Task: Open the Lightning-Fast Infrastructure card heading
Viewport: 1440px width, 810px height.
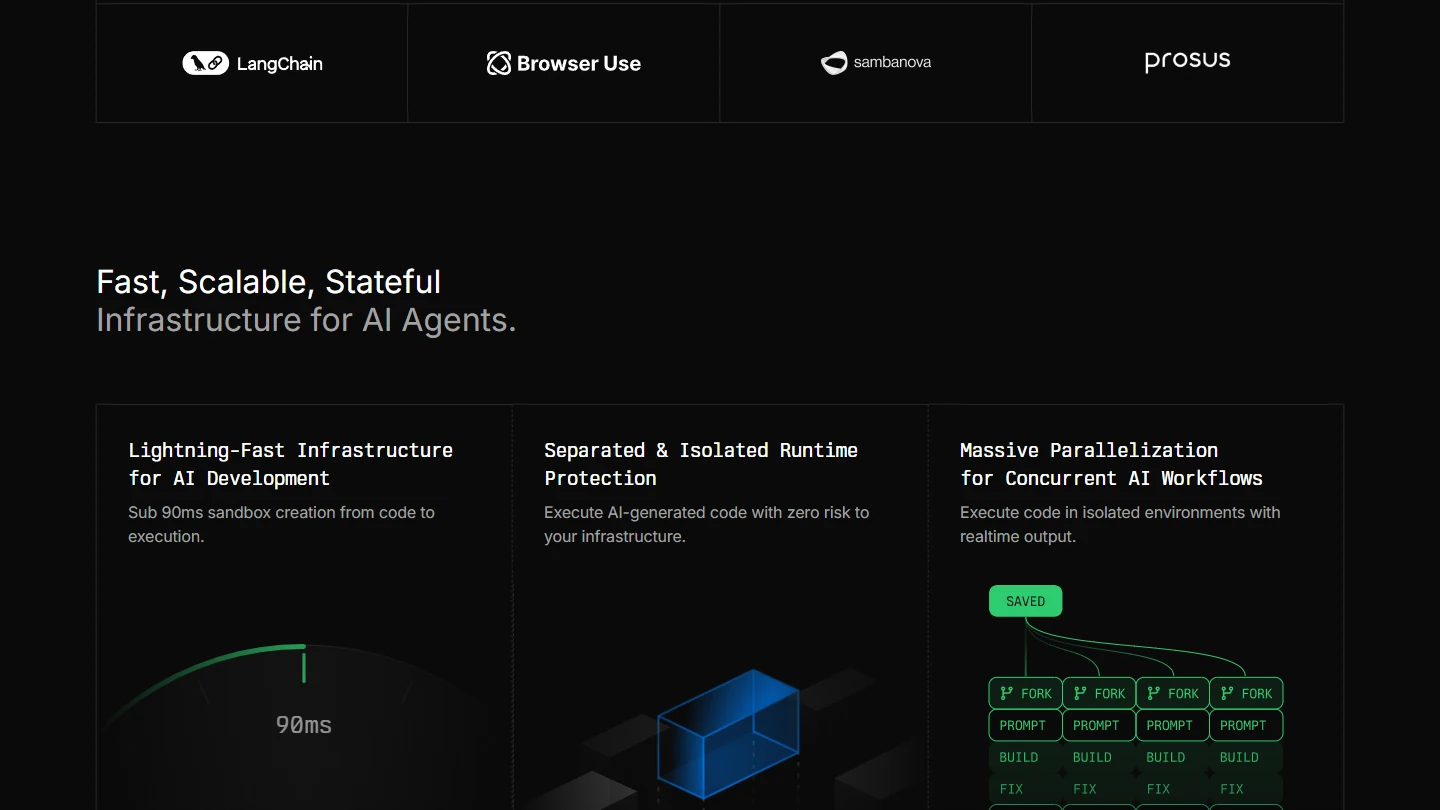Action: [x=290, y=464]
